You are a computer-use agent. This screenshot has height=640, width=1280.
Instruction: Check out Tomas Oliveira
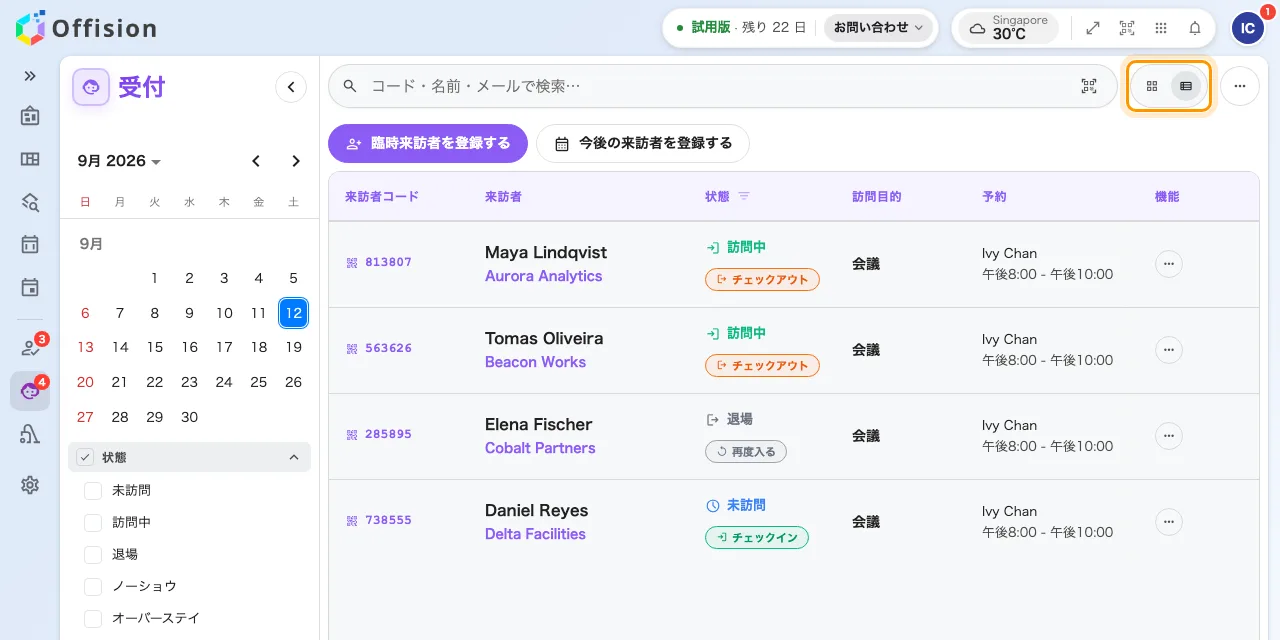[762, 366]
